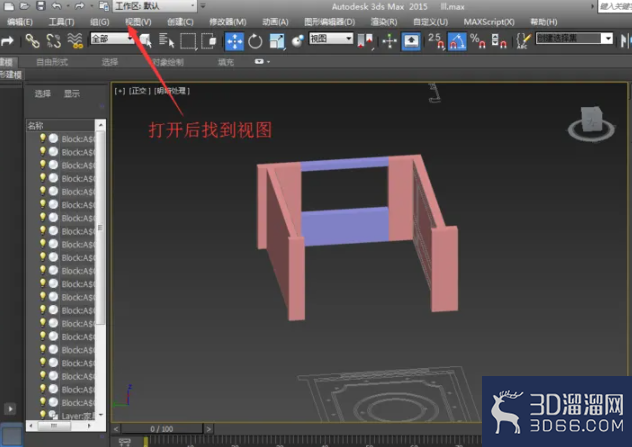
Task: Switch to the 填充 ribbon tab
Action: tap(226, 62)
